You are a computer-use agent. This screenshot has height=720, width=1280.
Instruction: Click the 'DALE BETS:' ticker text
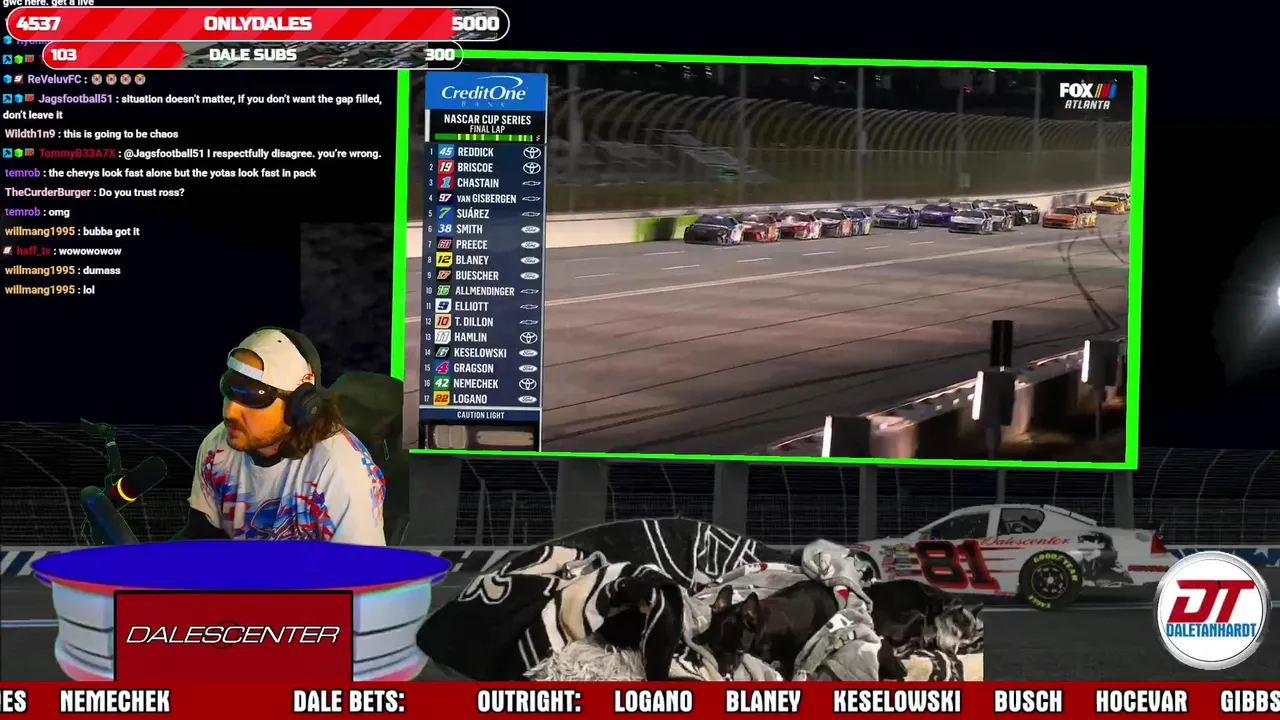pos(349,701)
